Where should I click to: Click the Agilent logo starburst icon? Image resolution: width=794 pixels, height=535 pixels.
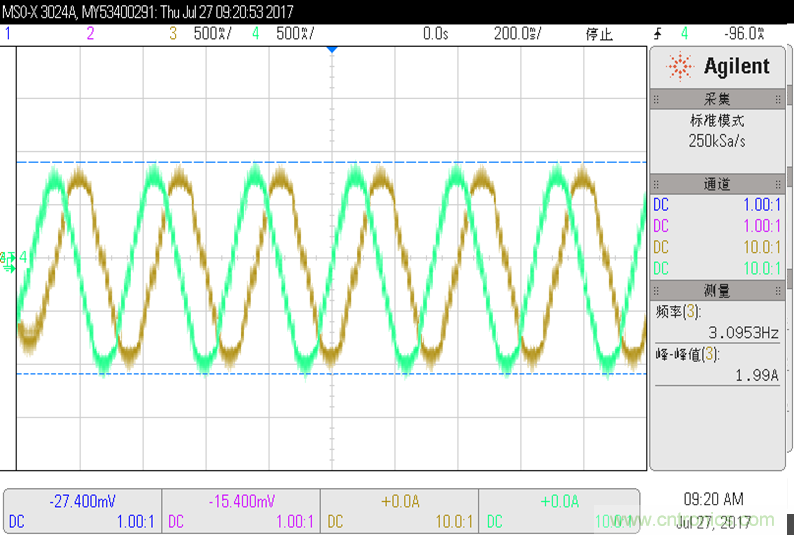[680, 67]
